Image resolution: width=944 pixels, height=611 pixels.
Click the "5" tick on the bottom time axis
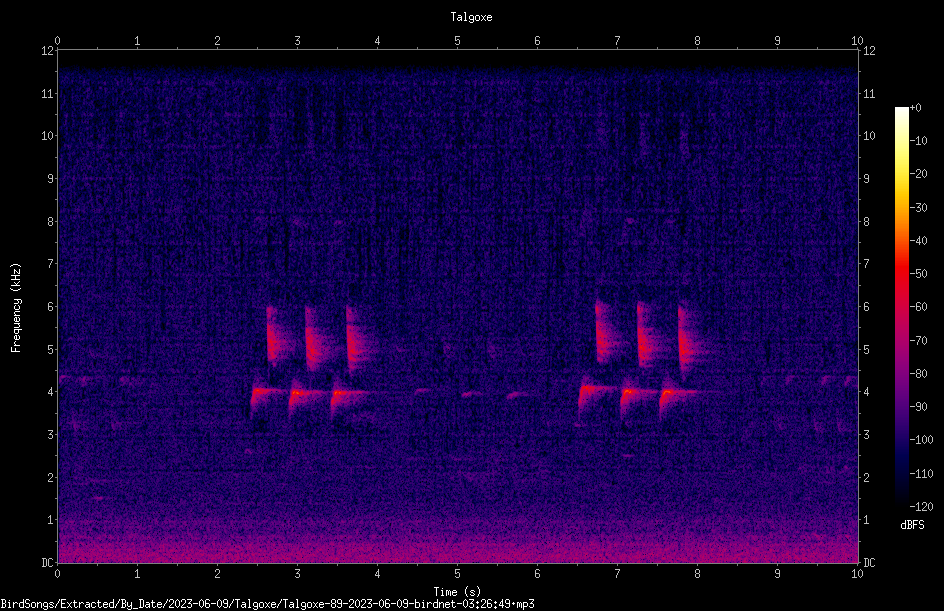pos(458,574)
